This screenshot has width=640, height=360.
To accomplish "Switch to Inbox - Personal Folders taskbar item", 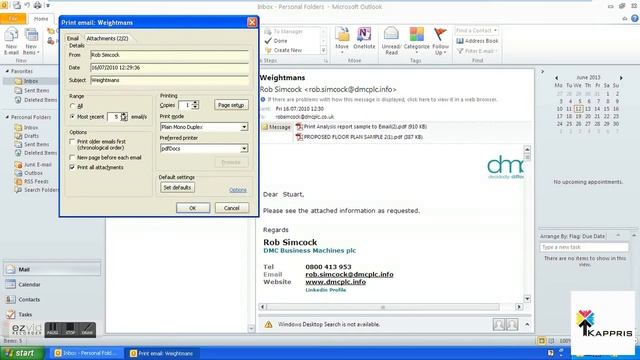I will [87, 353].
